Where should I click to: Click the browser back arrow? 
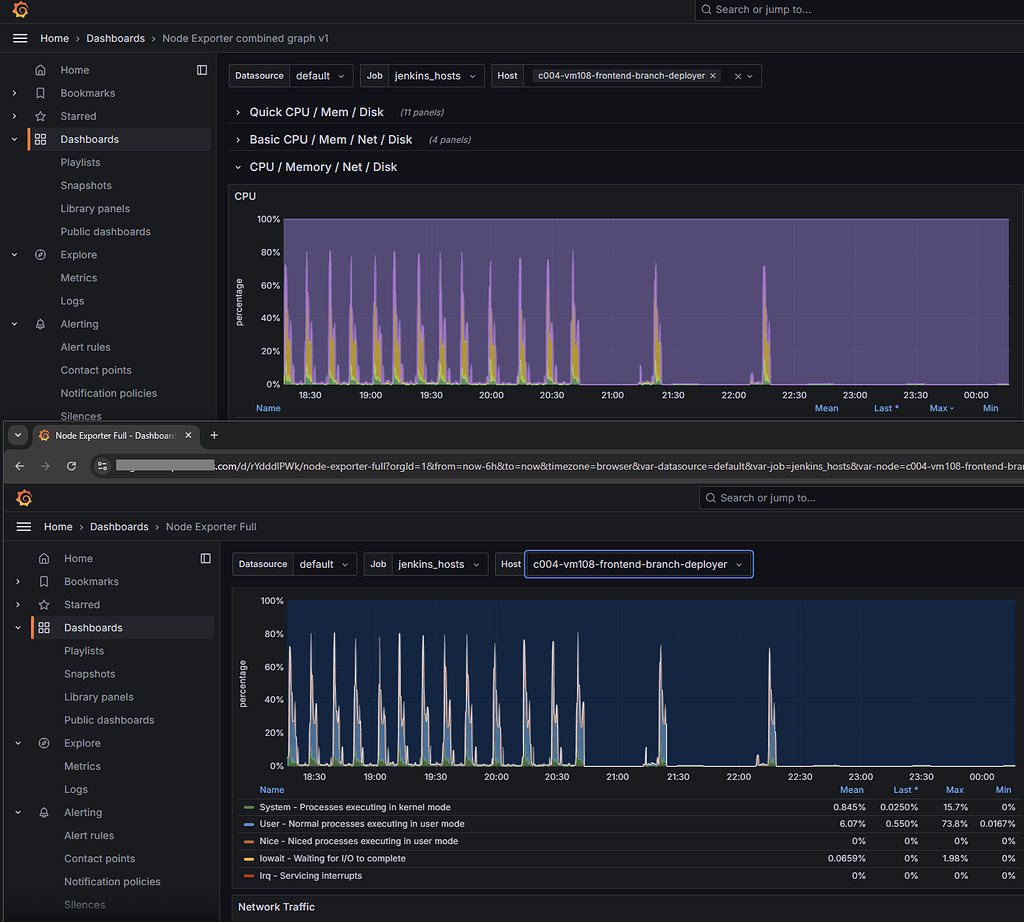[x=19, y=466]
